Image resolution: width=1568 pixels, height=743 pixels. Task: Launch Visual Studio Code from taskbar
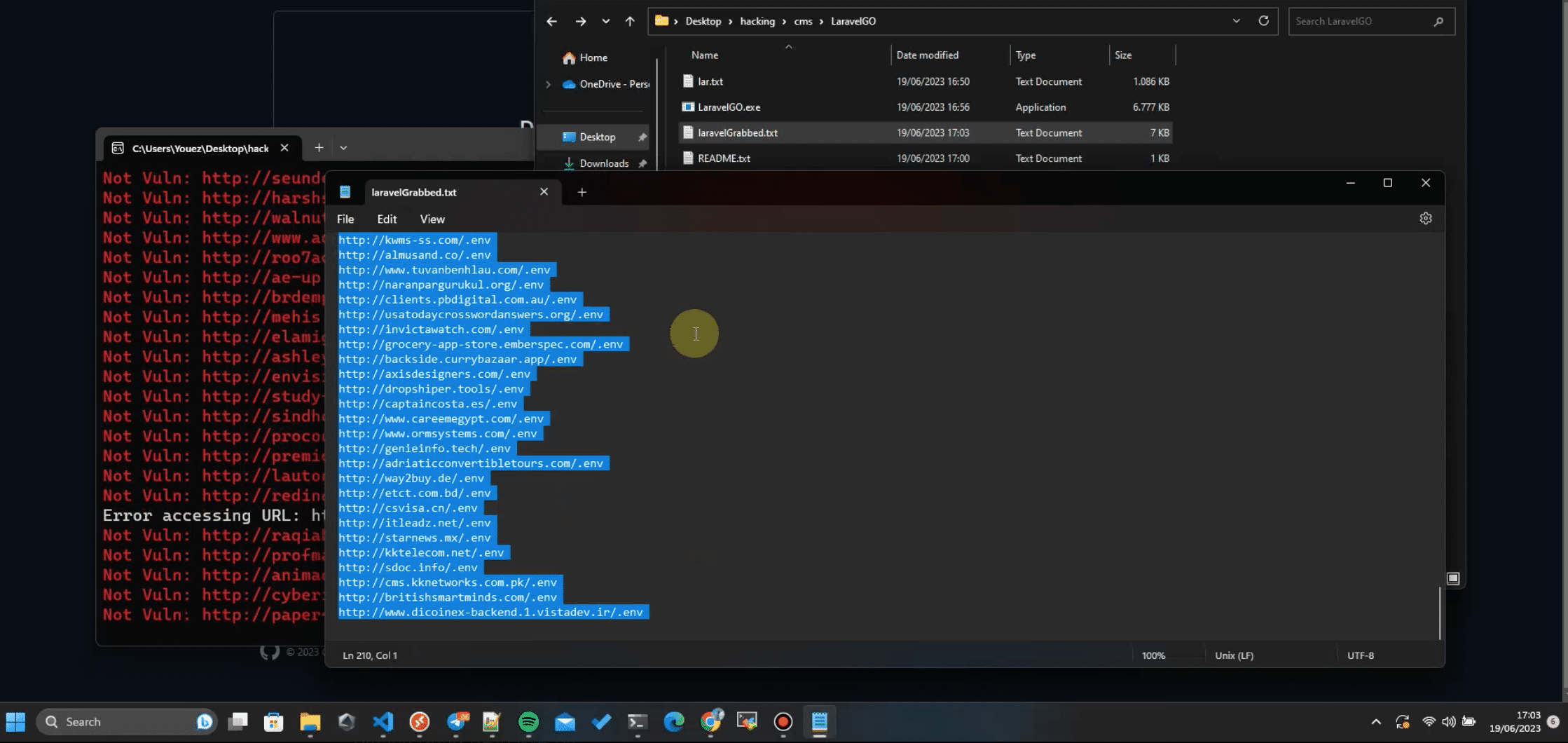point(383,721)
